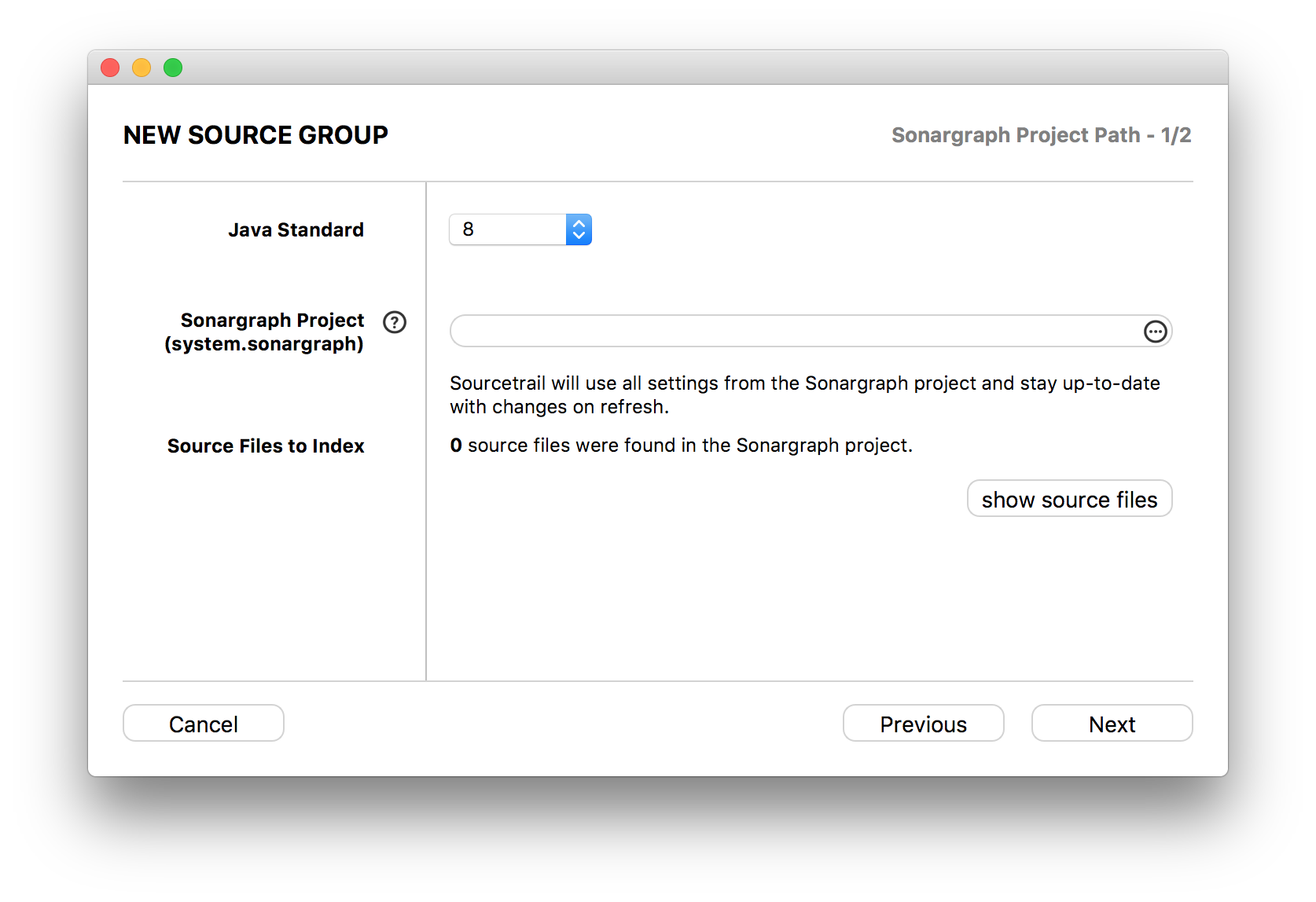The height and width of the screenshot is (902, 1316).
Task: Cancel the new source group dialog
Action: click(x=204, y=724)
